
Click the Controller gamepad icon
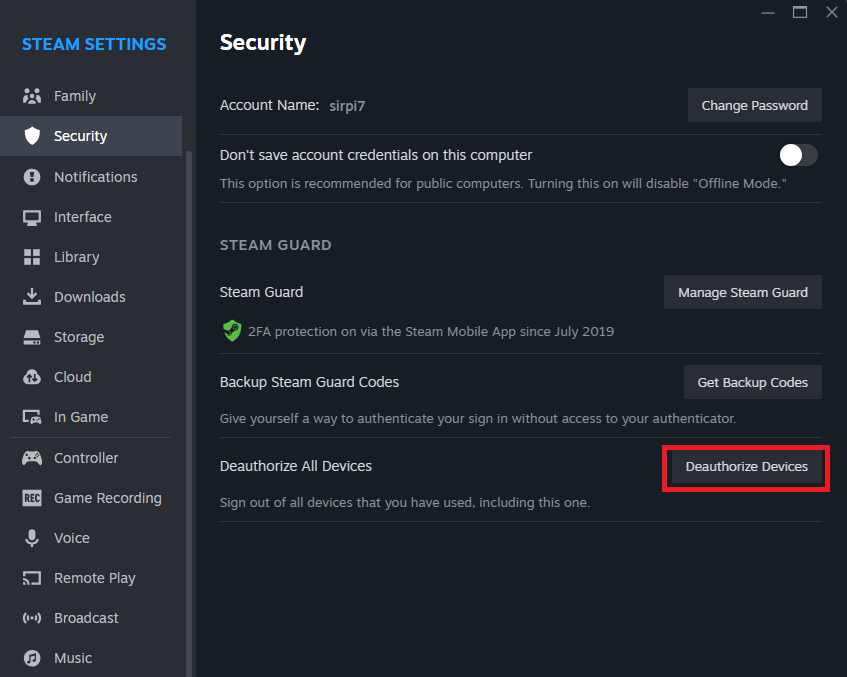(x=32, y=458)
